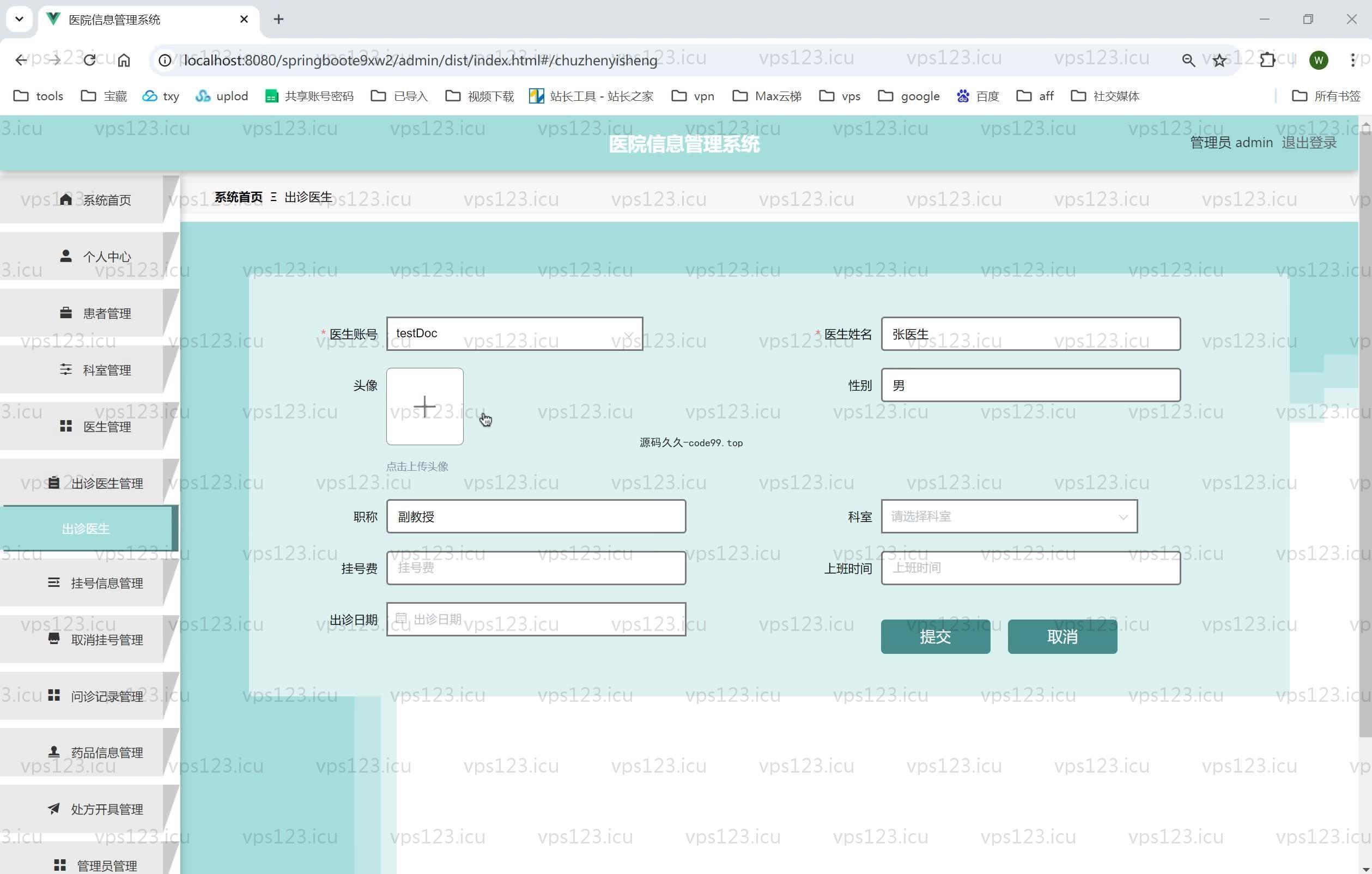This screenshot has width=1372, height=874.
Task: Click the 医生账号 select box
Action: pyautogui.click(x=514, y=334)
